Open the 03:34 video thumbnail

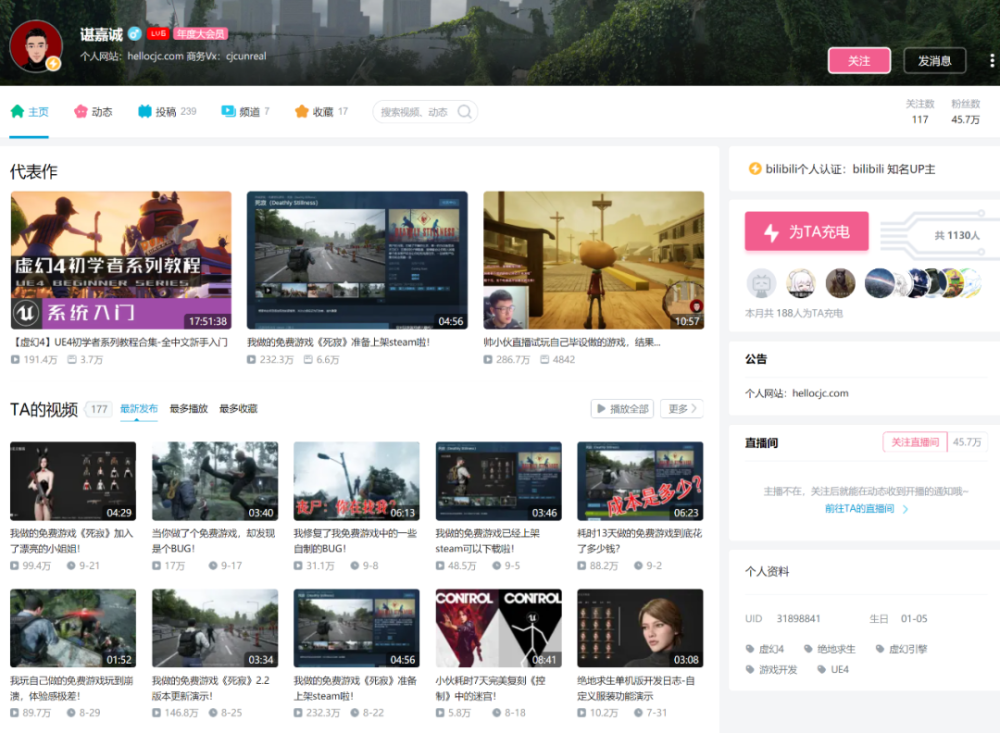(x=215, y=628)
